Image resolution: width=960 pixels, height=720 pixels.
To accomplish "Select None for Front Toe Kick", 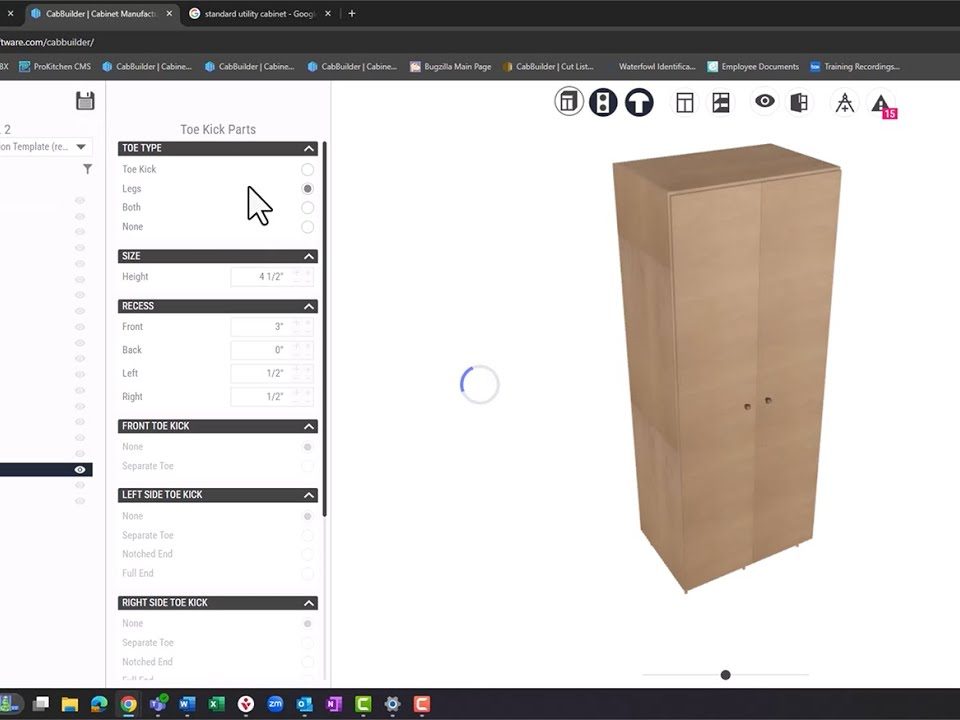I will click(307, 446).
